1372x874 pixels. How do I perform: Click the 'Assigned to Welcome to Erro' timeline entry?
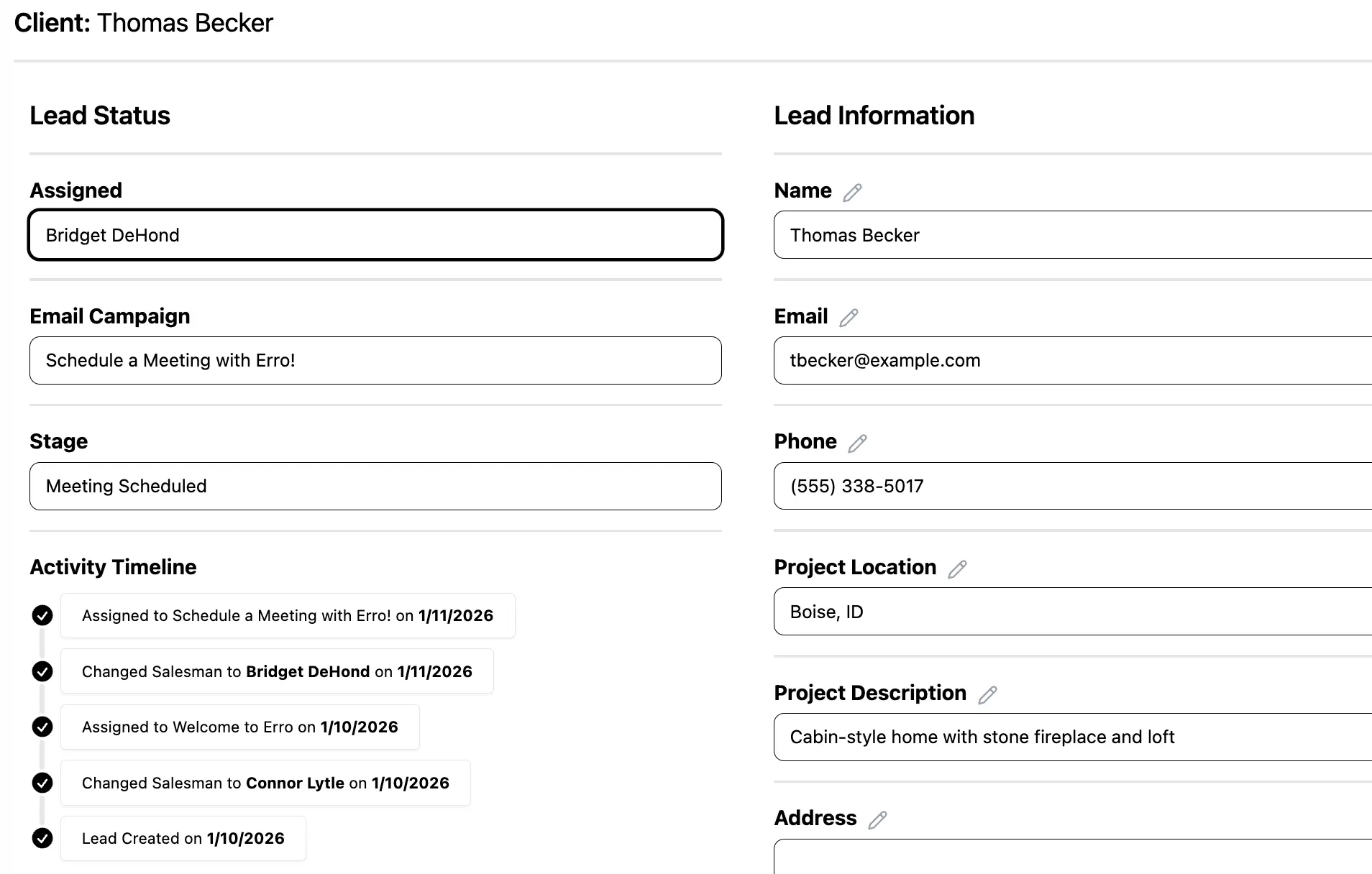pos(239,727)
